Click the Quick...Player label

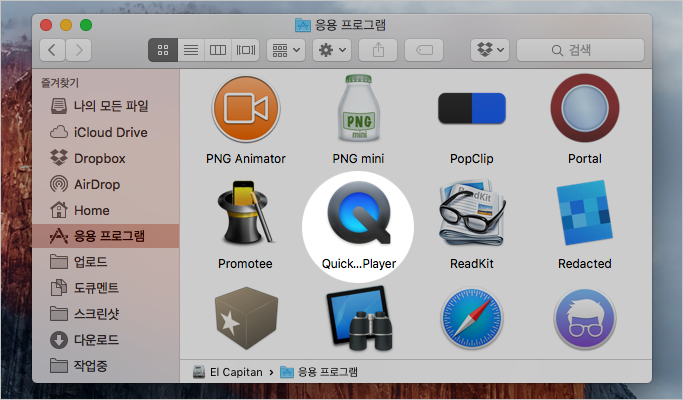coord(359,264)
